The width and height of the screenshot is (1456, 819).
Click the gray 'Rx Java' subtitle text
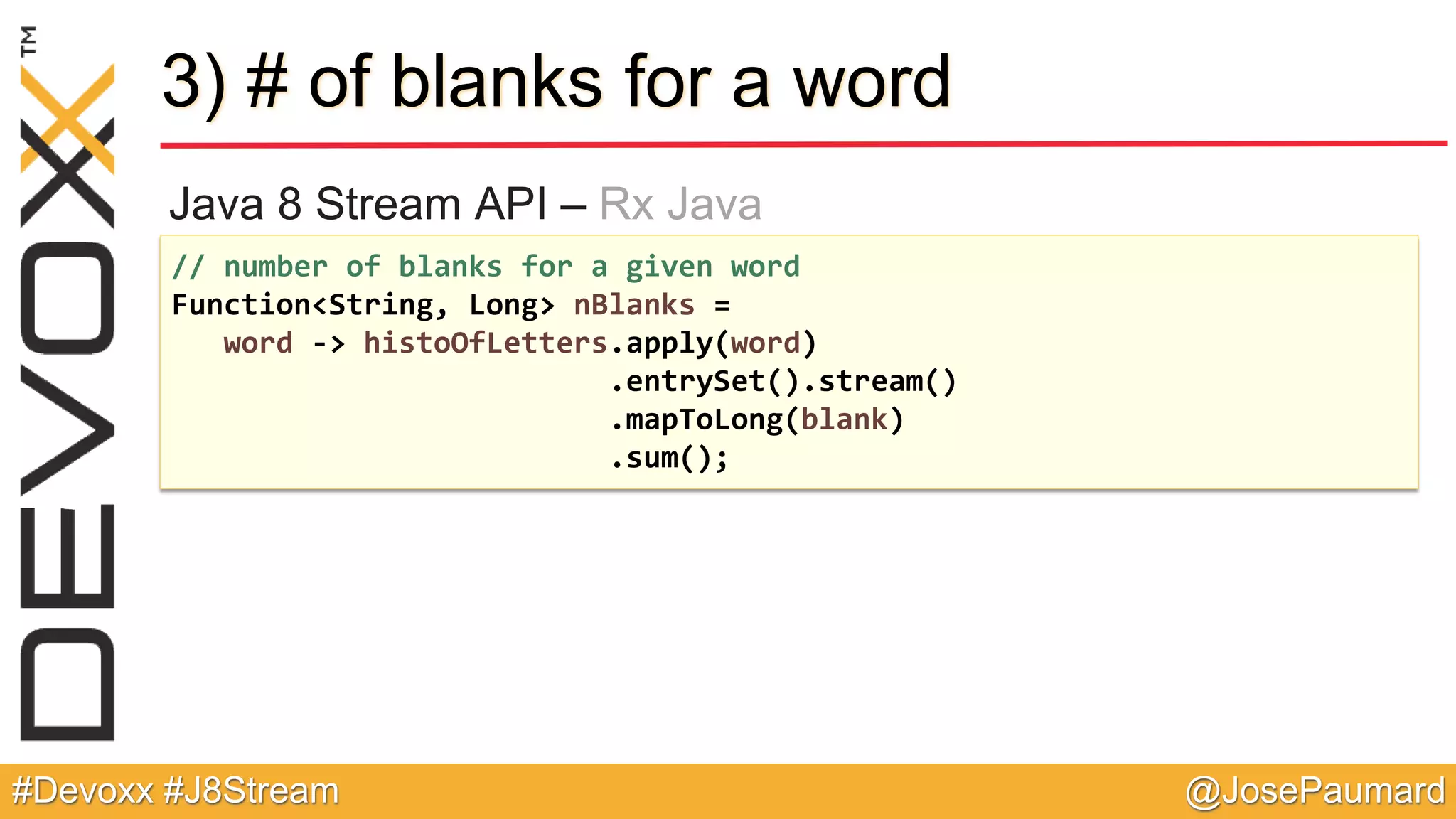point(680,204)
